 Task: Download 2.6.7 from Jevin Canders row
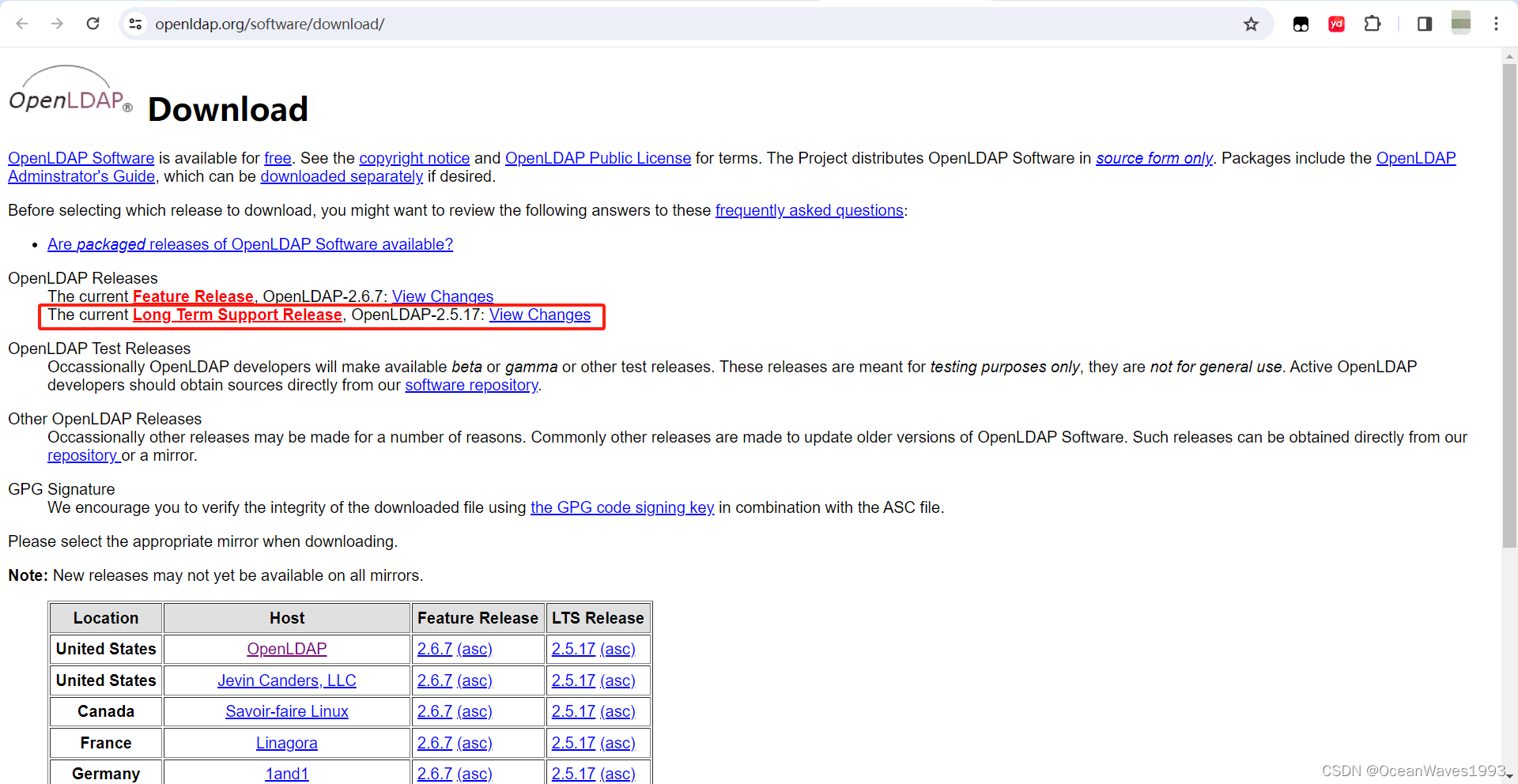coord(435,680)
